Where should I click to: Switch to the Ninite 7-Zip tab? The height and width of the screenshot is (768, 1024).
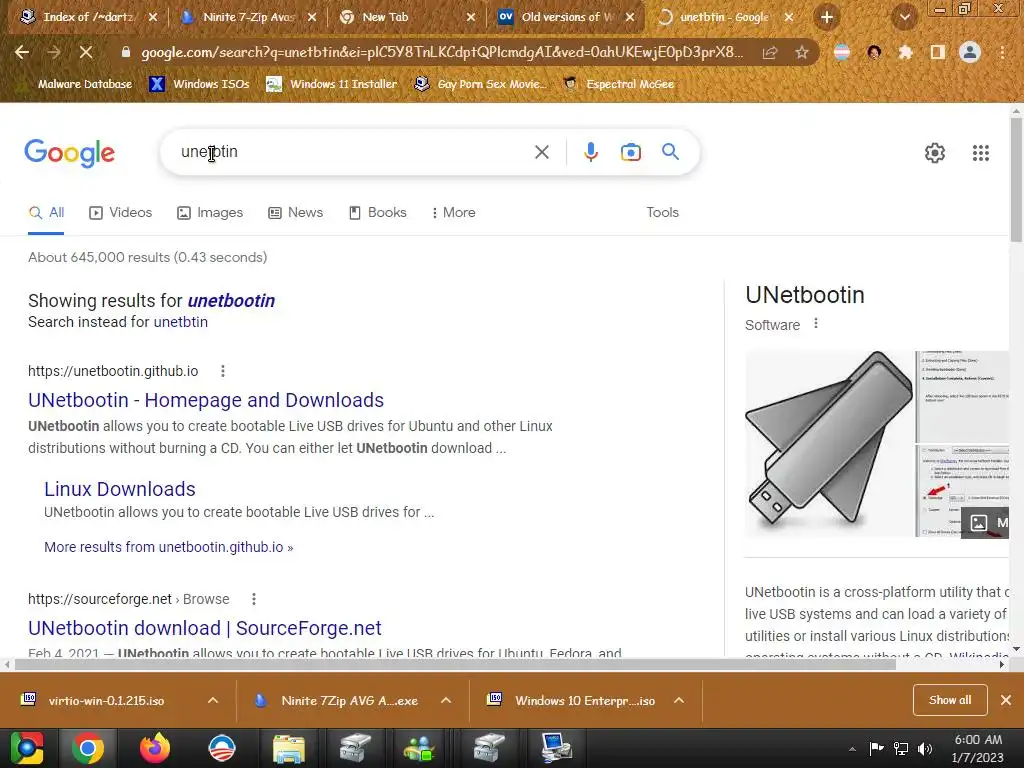coord(249,17)
